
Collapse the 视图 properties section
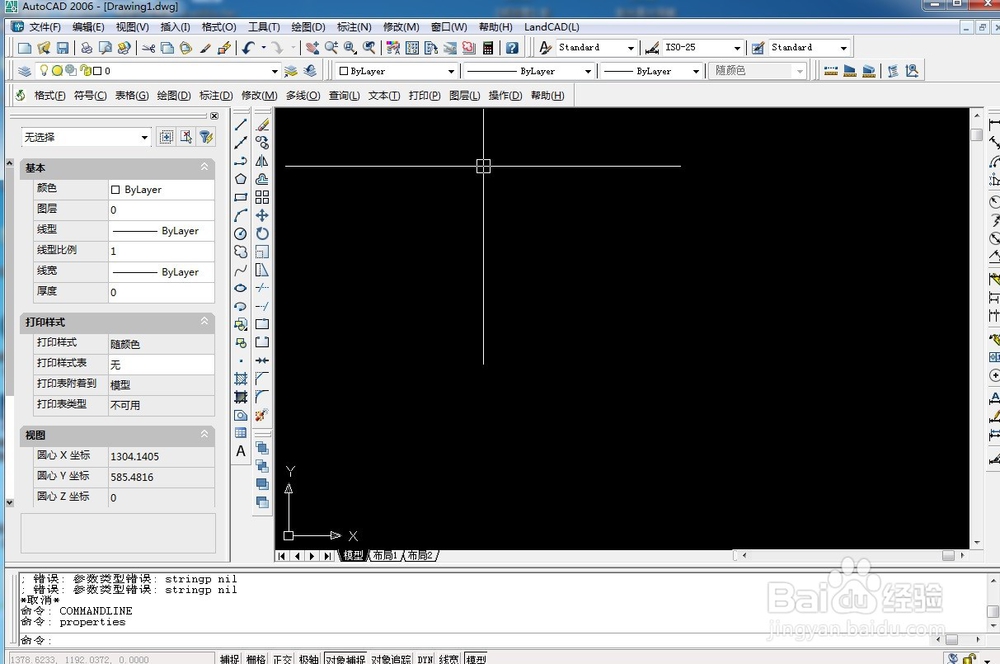[204, 434]
